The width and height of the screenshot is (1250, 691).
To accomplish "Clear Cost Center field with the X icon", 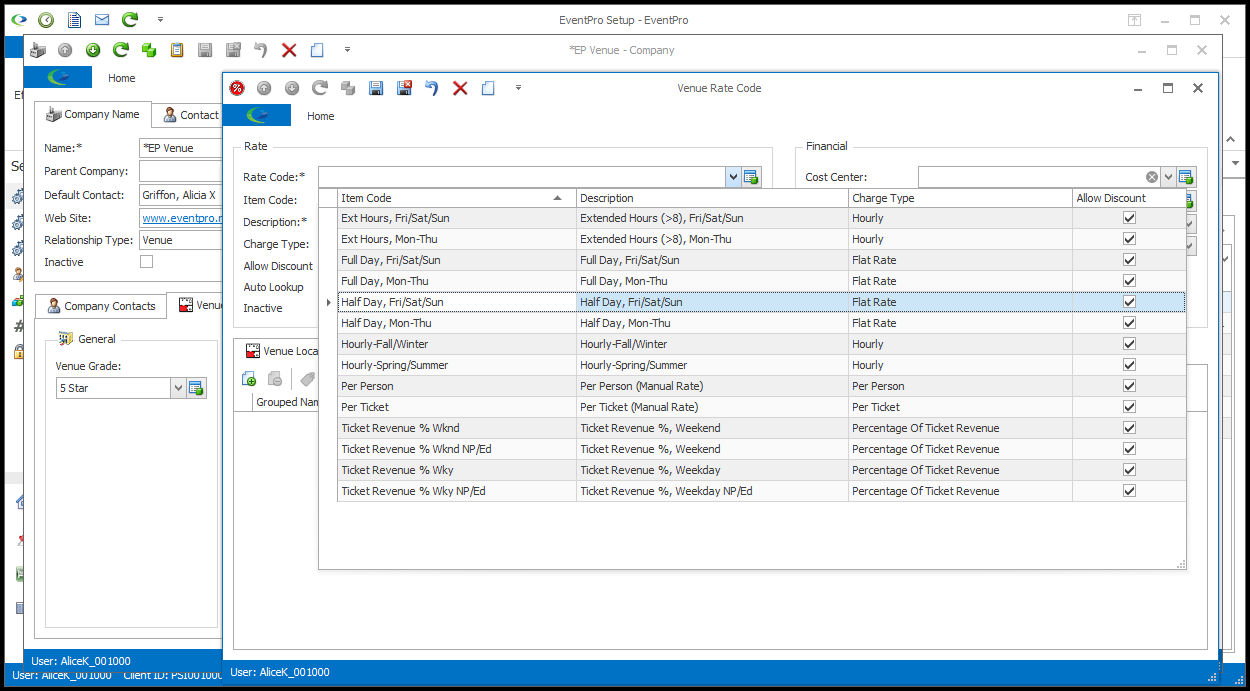I will point(1152,177).
